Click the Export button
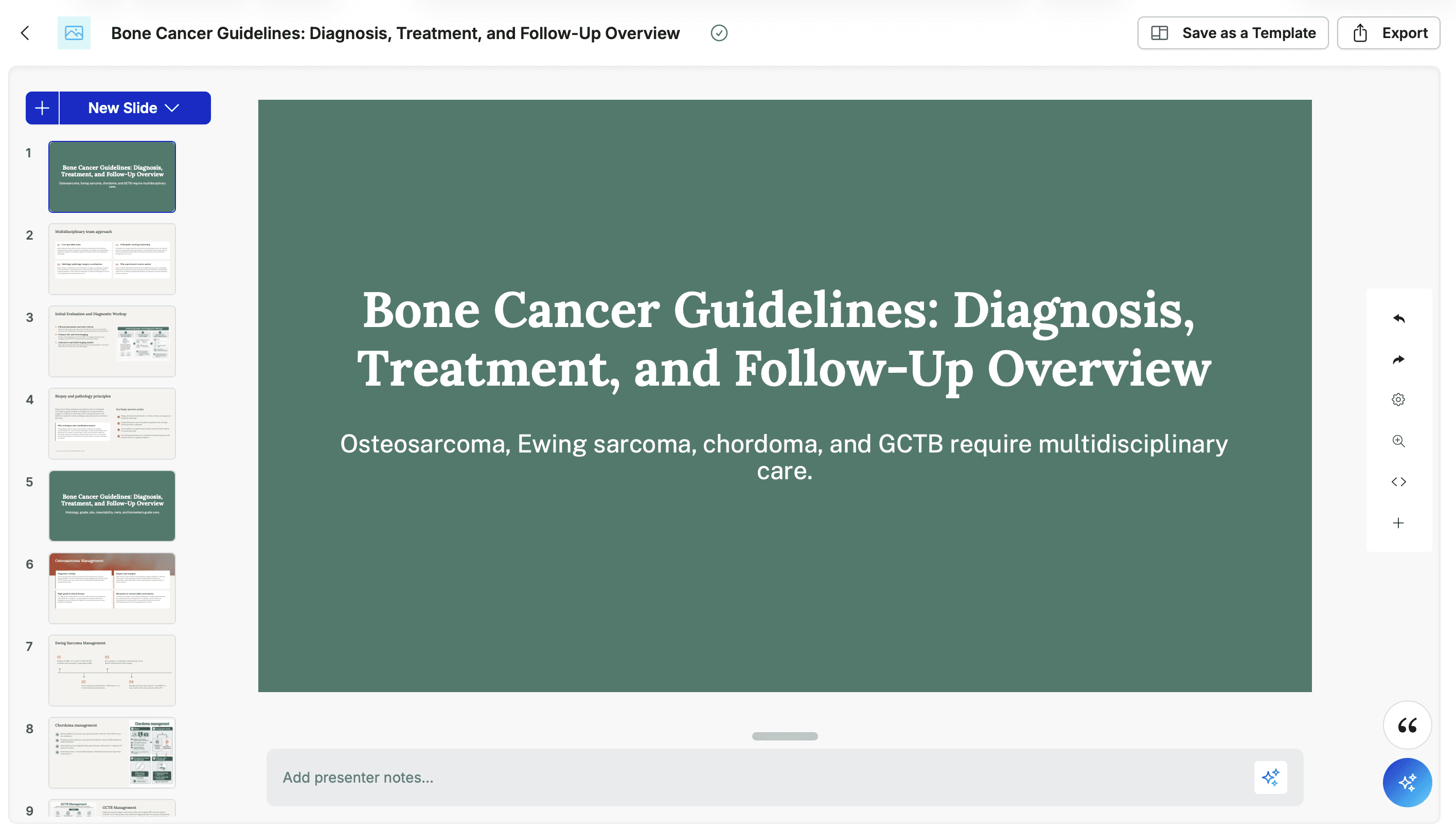The height and width of the screenshot is (833, 1456). (x=1389, y=33)
